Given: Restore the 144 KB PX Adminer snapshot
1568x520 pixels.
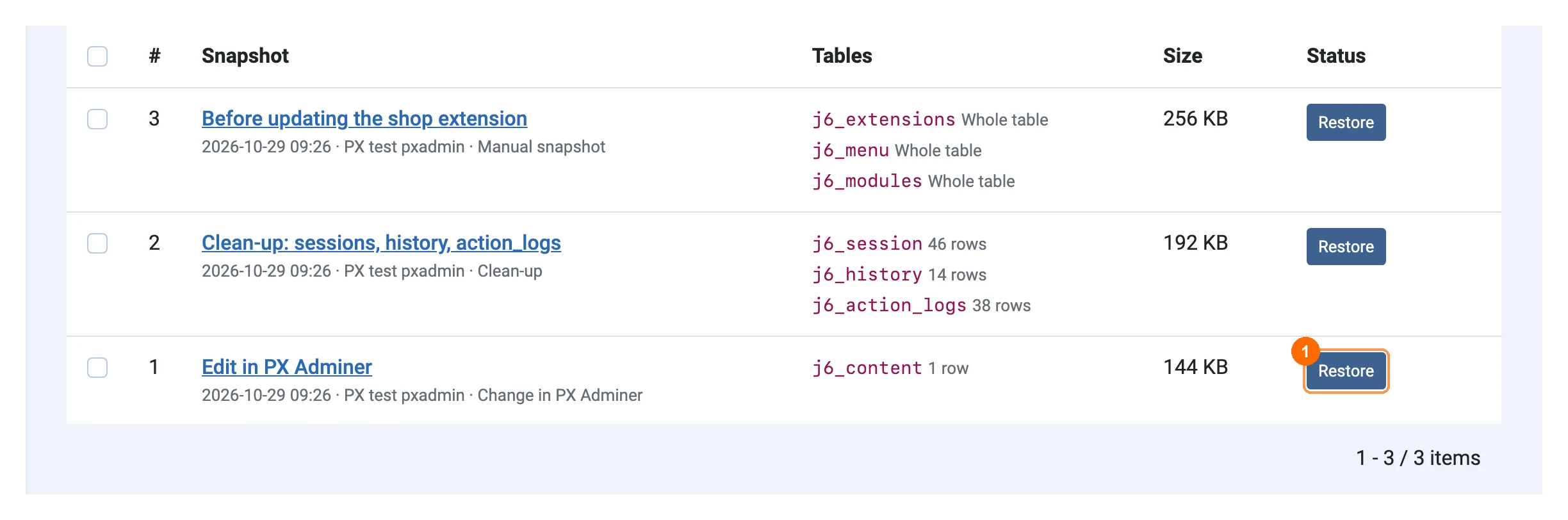Looking at the screenshot, I should click(x=1346, y=371).
